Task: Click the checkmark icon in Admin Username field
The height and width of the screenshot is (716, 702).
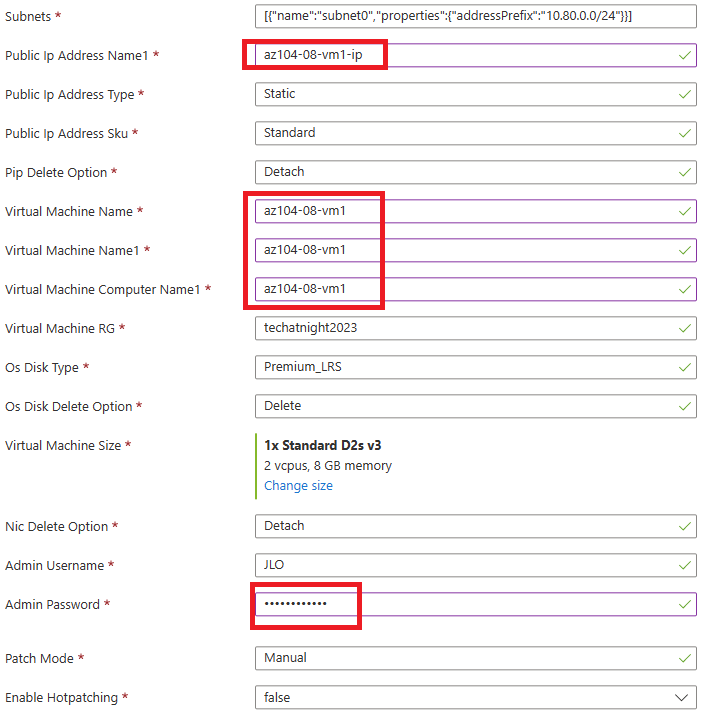Action: pos(684,566)
